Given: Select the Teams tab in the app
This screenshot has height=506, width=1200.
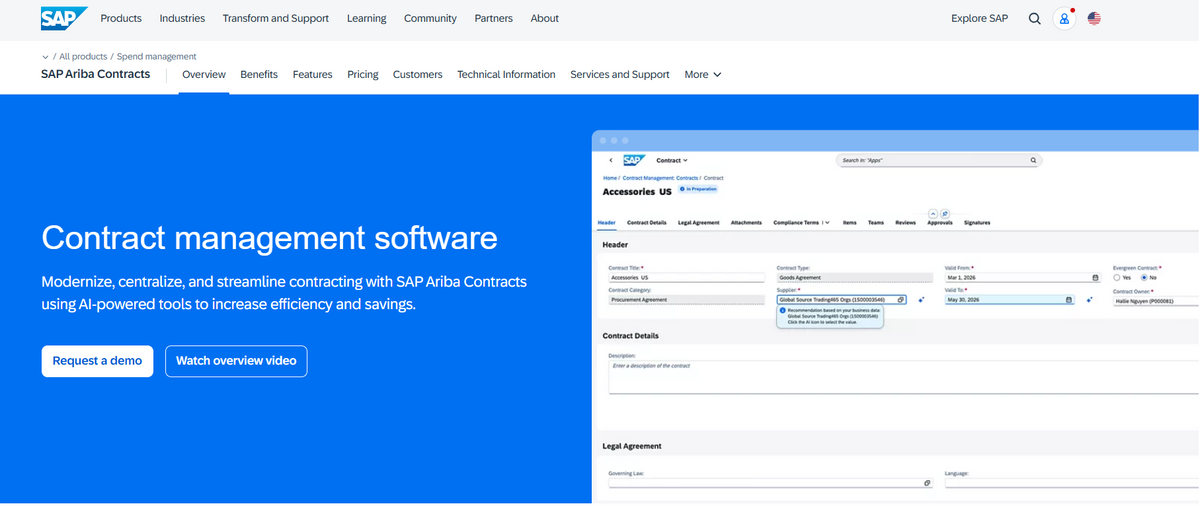Looking at the screenshot, I should click(875, 222).
